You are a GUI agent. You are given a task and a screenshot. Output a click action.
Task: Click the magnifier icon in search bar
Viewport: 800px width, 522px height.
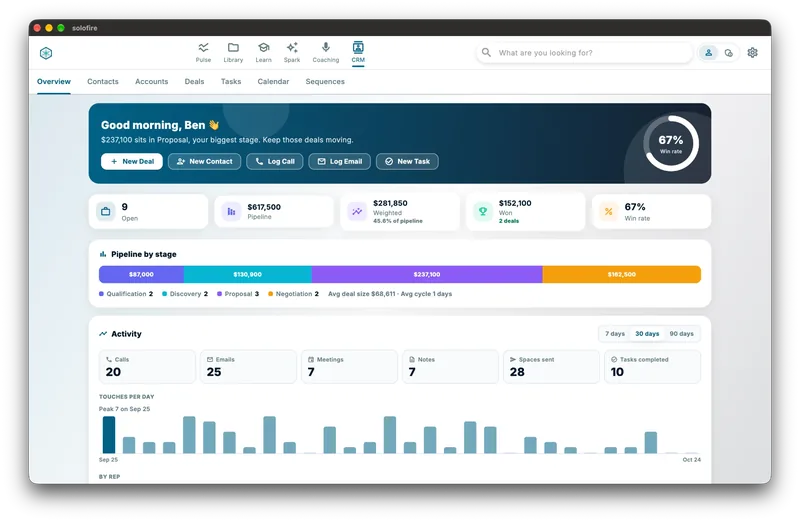[x=486, y=53]
